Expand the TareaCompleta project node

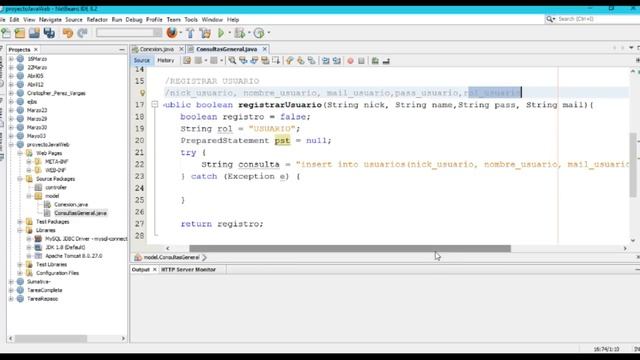(11, 290)
